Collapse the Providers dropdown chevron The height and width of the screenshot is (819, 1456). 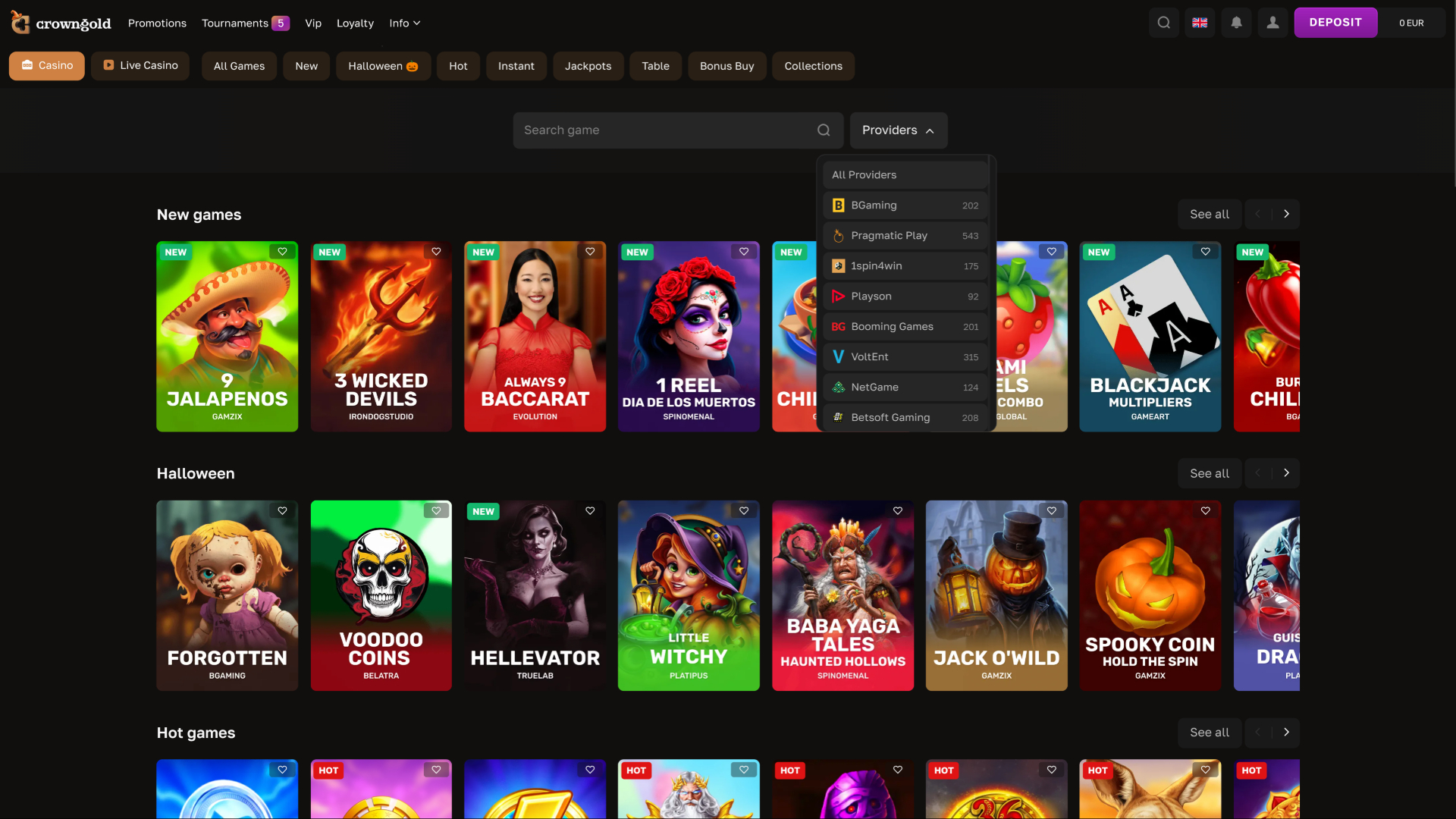coord(930,130)
